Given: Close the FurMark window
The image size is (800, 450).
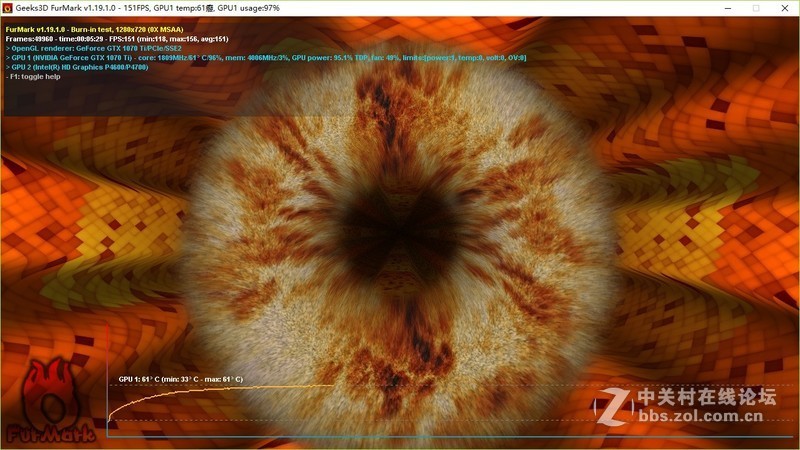Looking at the screenshot, I should coord(785,8).
